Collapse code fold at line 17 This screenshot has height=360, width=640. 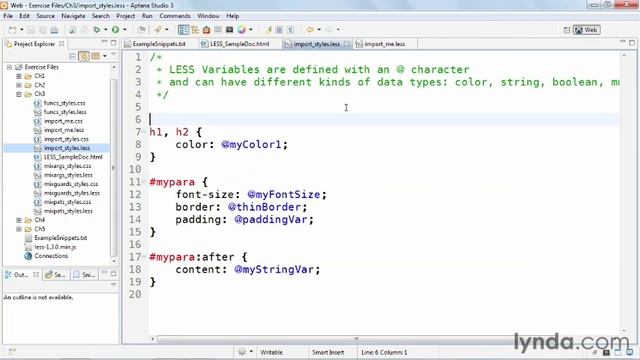click(x=144, y=257)
